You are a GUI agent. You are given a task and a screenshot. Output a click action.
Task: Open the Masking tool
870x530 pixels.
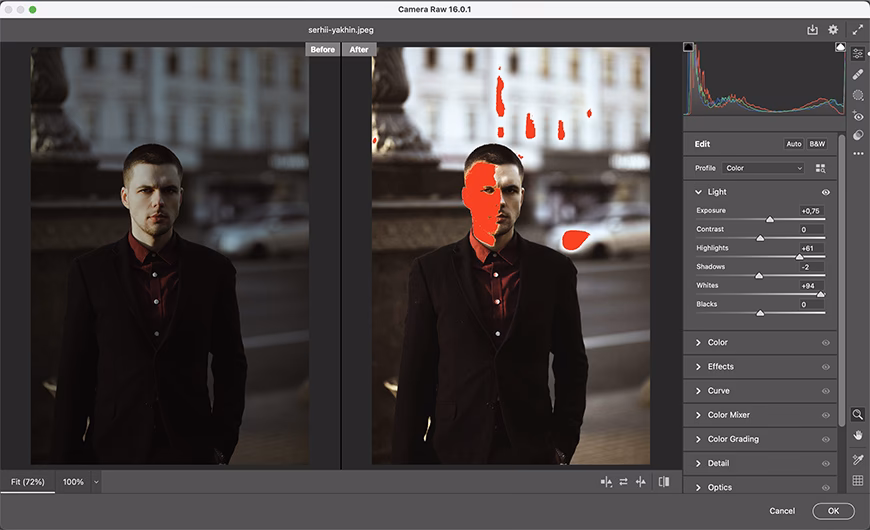pyautogui.click(x=858, y=95)
